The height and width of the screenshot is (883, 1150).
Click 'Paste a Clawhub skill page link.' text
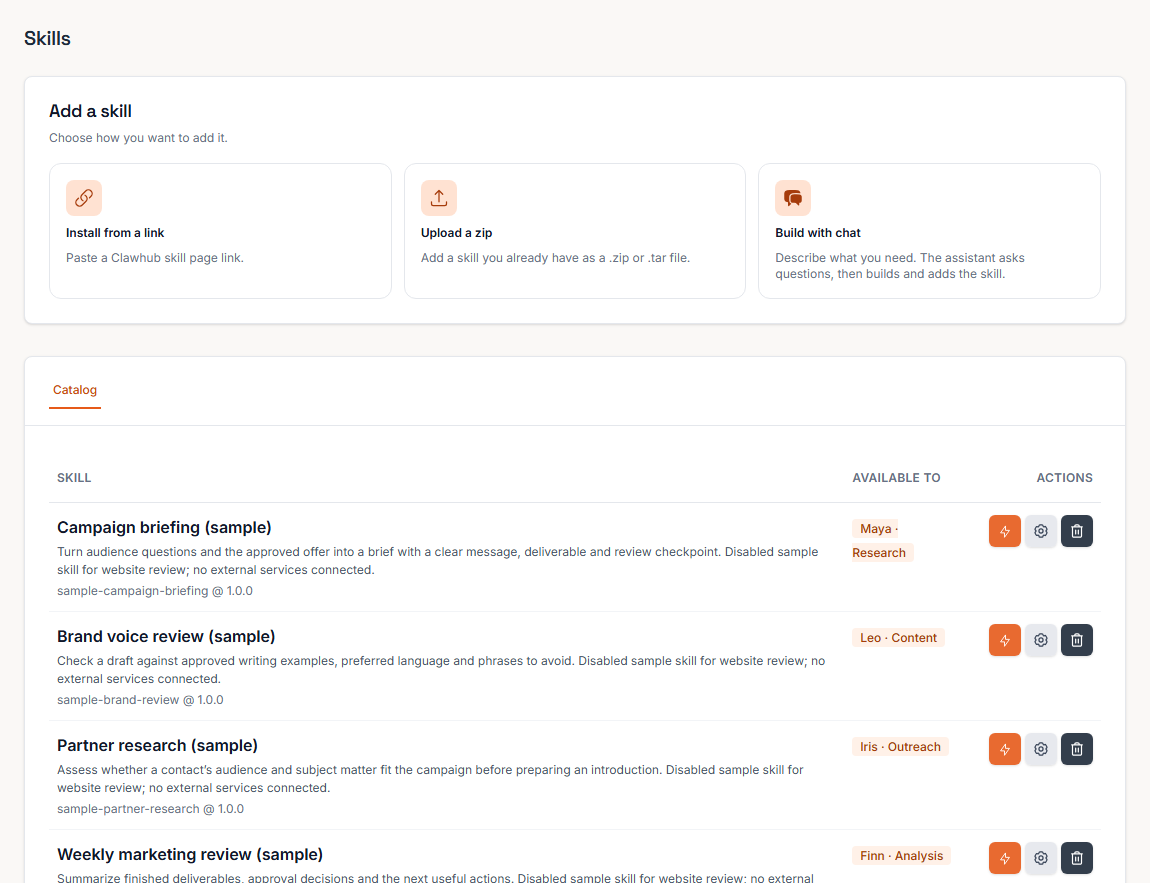click(155, 258)
